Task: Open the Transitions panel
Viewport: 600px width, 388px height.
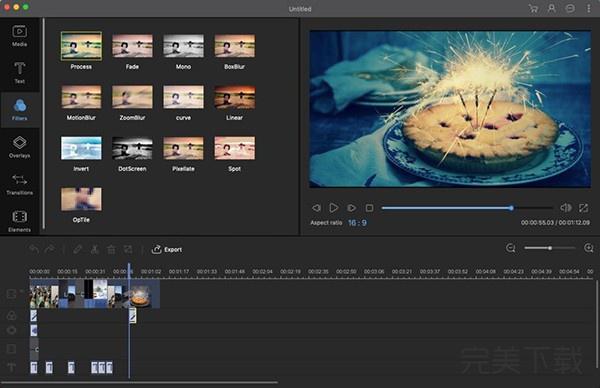Action: (x=20, y=184)
